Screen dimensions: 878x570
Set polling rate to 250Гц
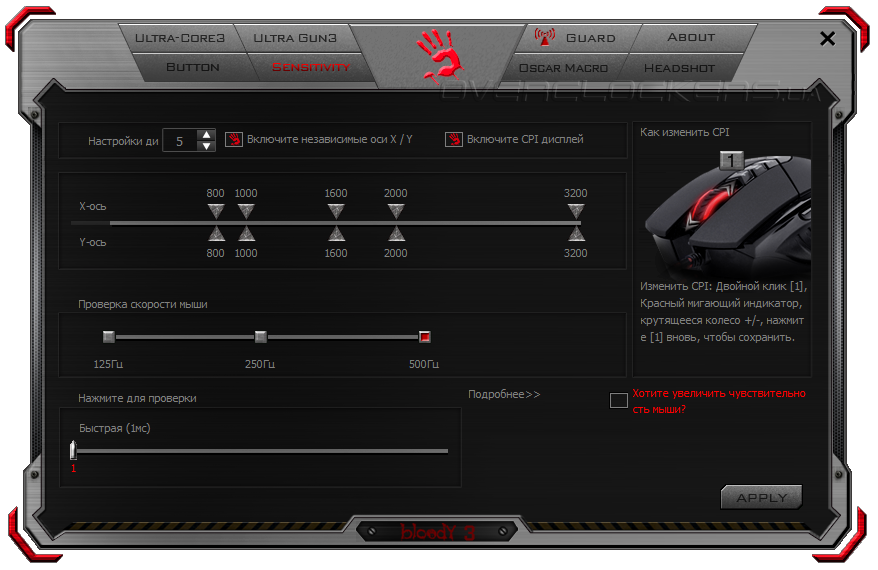click(260, 337)
